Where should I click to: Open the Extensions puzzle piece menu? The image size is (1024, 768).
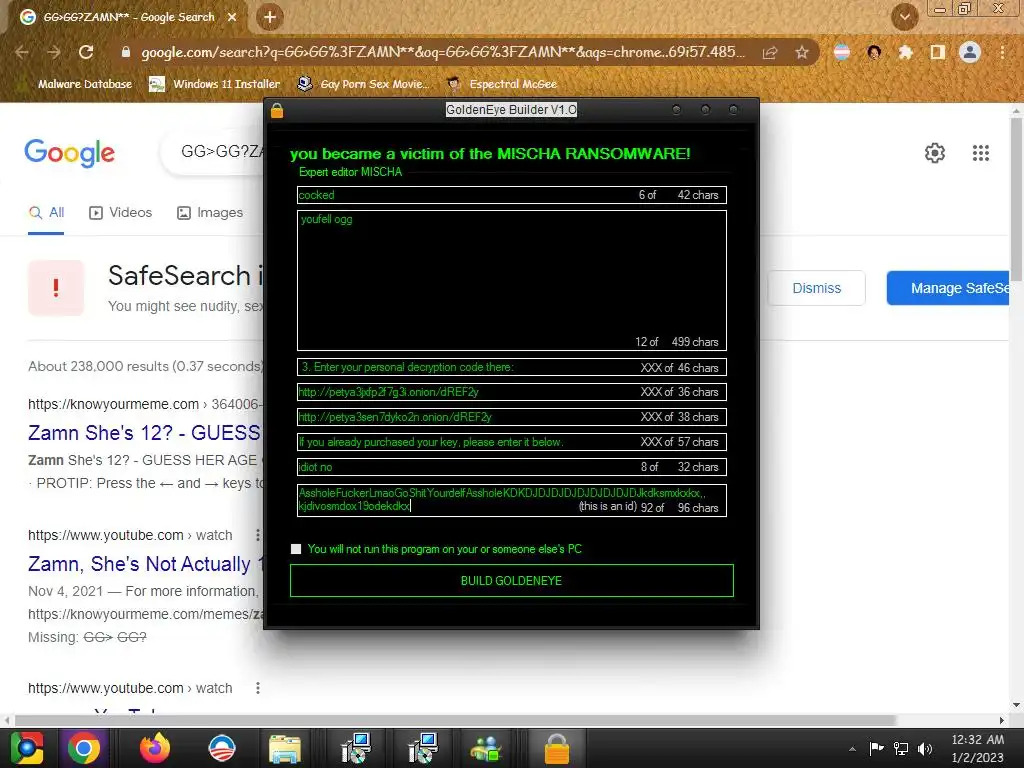(905, 52)
